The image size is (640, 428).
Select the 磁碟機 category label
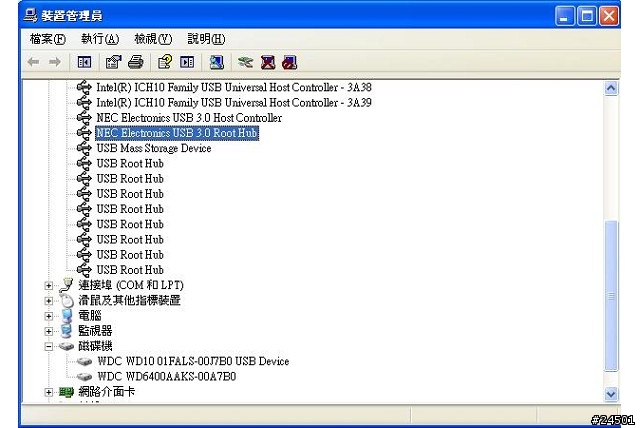pyautogui.click(x=95, y=346)
